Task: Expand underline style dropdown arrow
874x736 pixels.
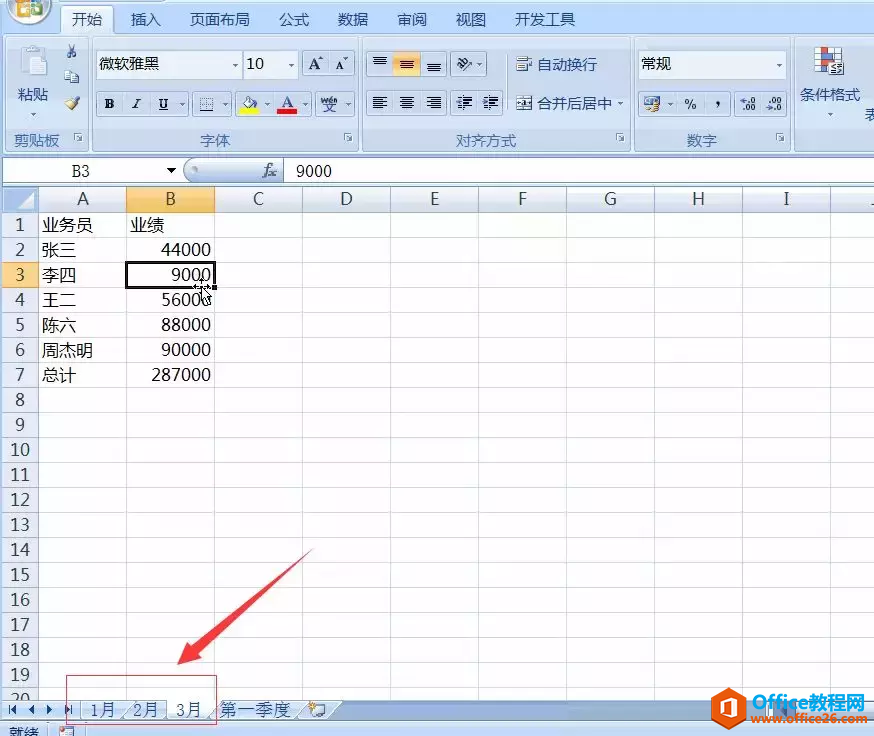Action: pyautogui.click(x=182, y=104)
